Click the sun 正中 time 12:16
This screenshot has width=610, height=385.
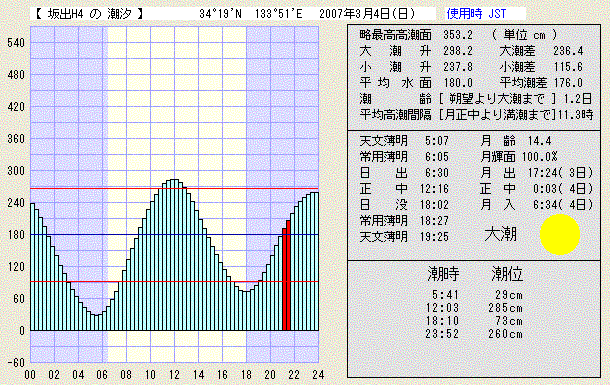[434, 189]
